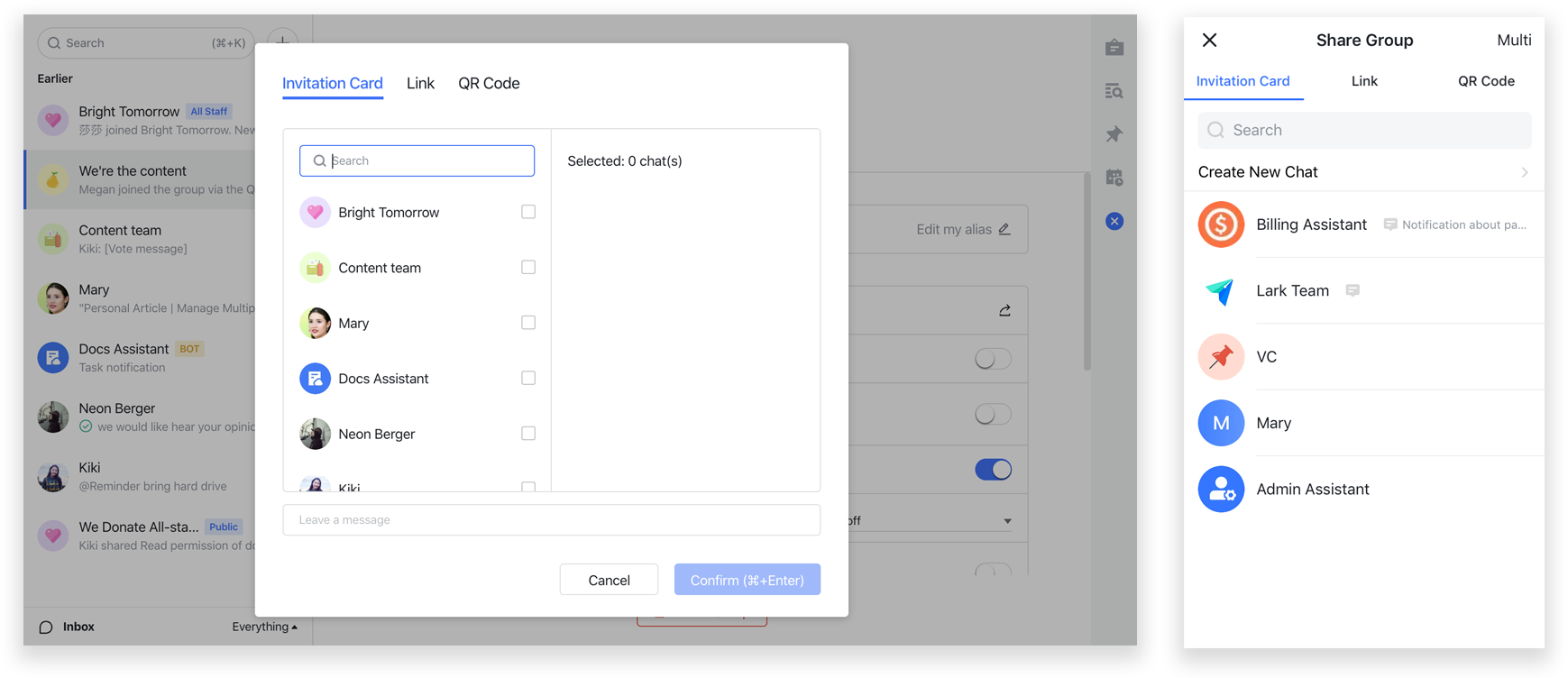The height and width of the screenshot is (678, 1568).
Task: Check the Kiki checkbox
Action: [x=528, y=487]
